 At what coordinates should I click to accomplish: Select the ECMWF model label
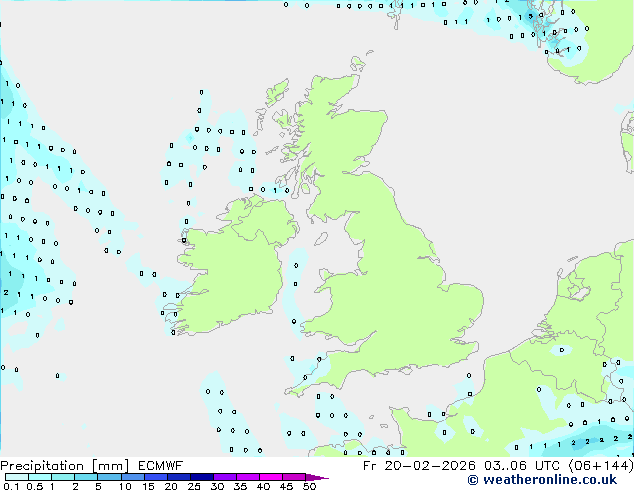pos(161,466)
